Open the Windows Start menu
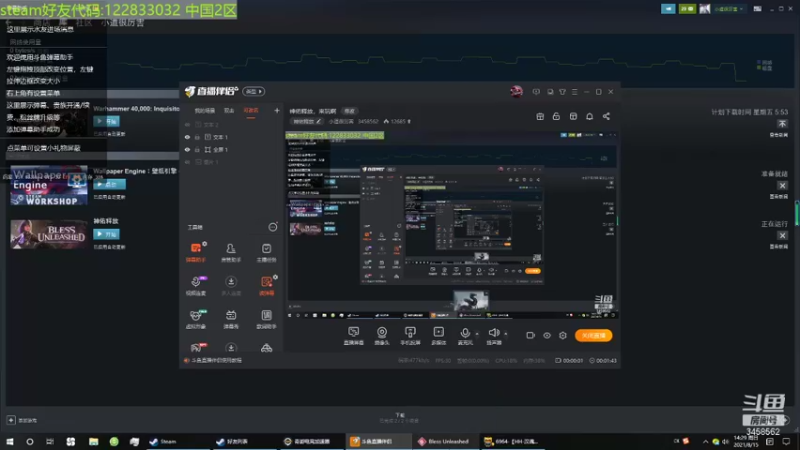The width and height of the screenshot is (800, 450). [x=10, y=441]
